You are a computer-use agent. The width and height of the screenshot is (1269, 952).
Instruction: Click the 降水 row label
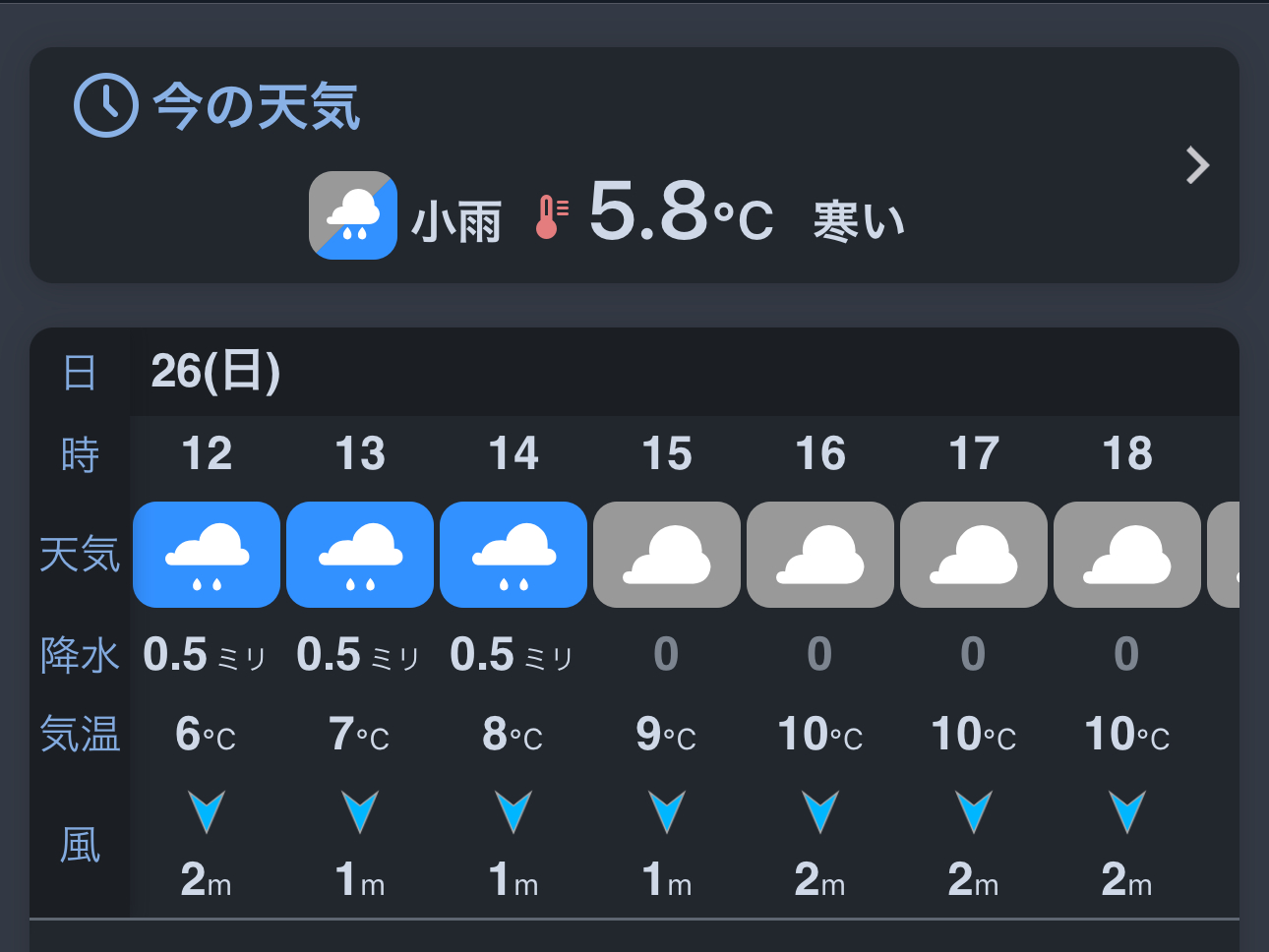(80, 655)
